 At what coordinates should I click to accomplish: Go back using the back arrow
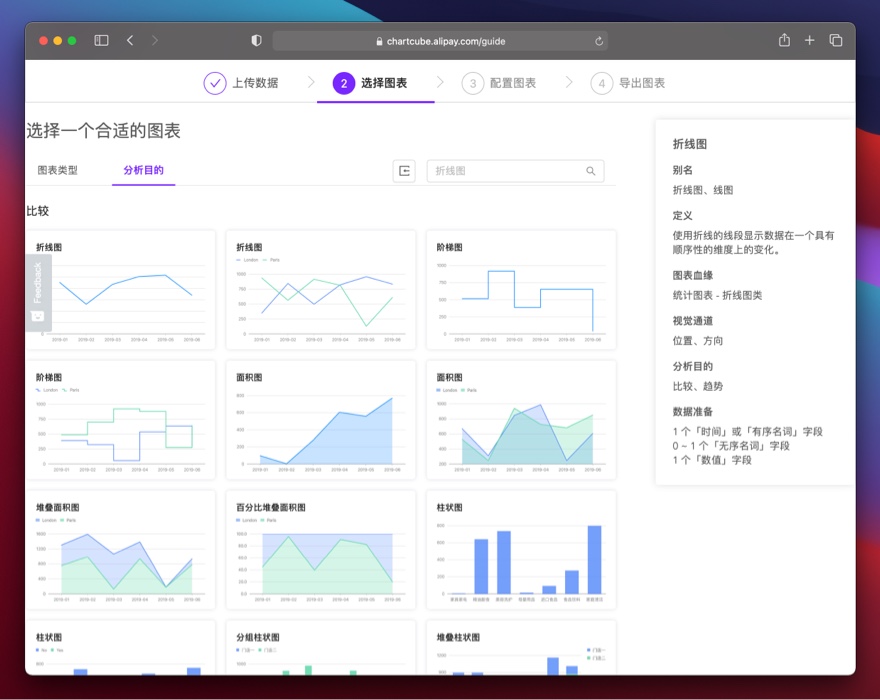(130, 41)
